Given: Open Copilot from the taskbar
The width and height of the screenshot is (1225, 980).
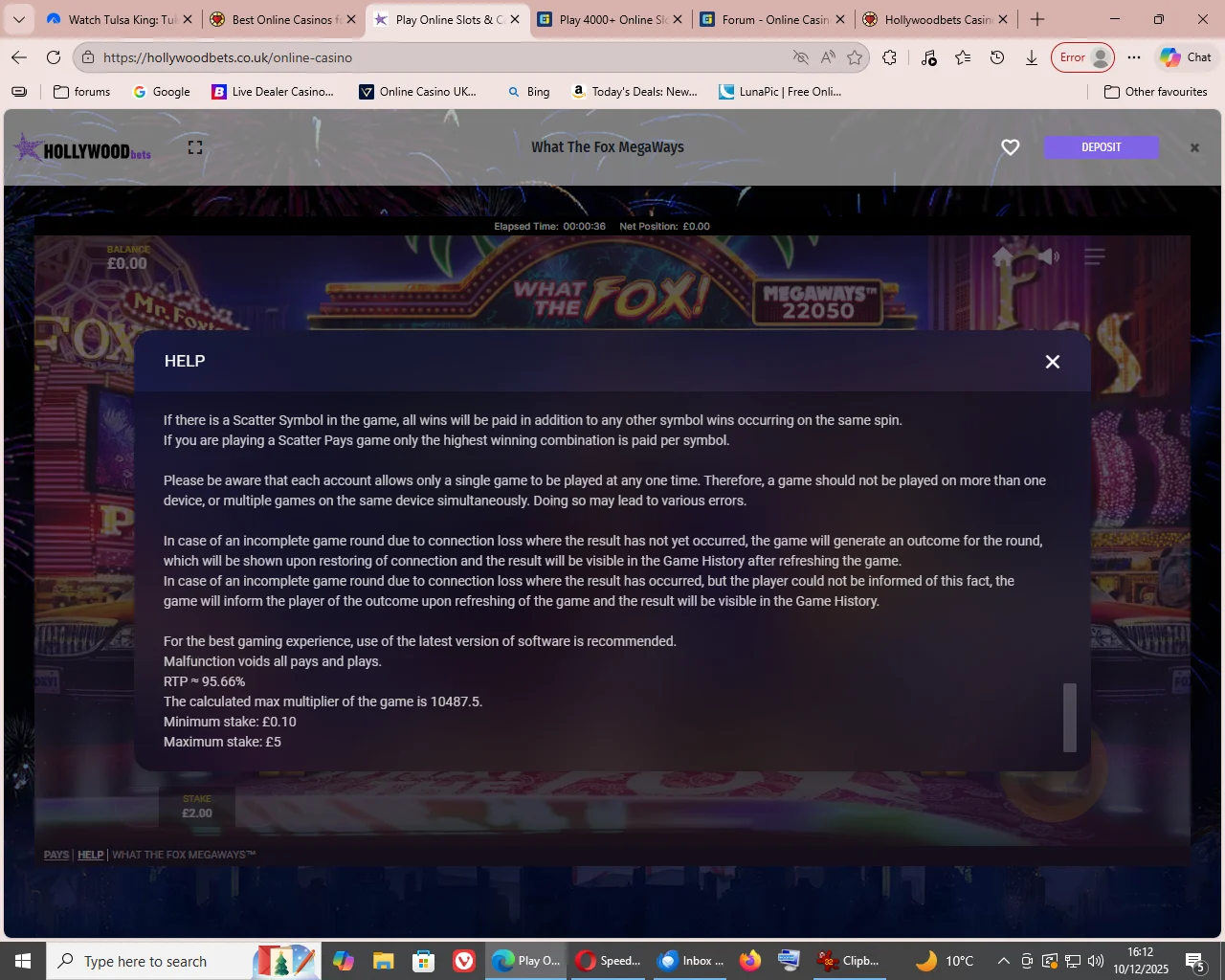Looking at the screenshot, I should click(x=343, y=961).
